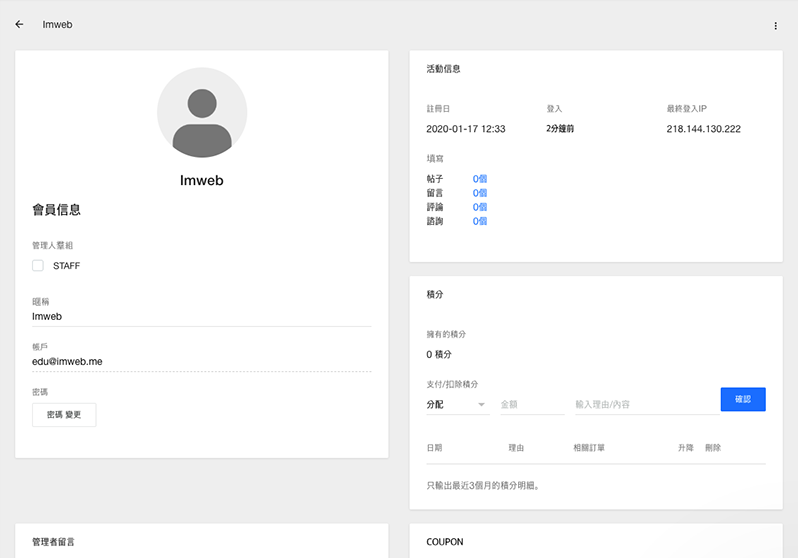Enable the STAFF admin group checkbox
Image resolution: width=798 pixels, height=558 pixels.
point(38,265)
